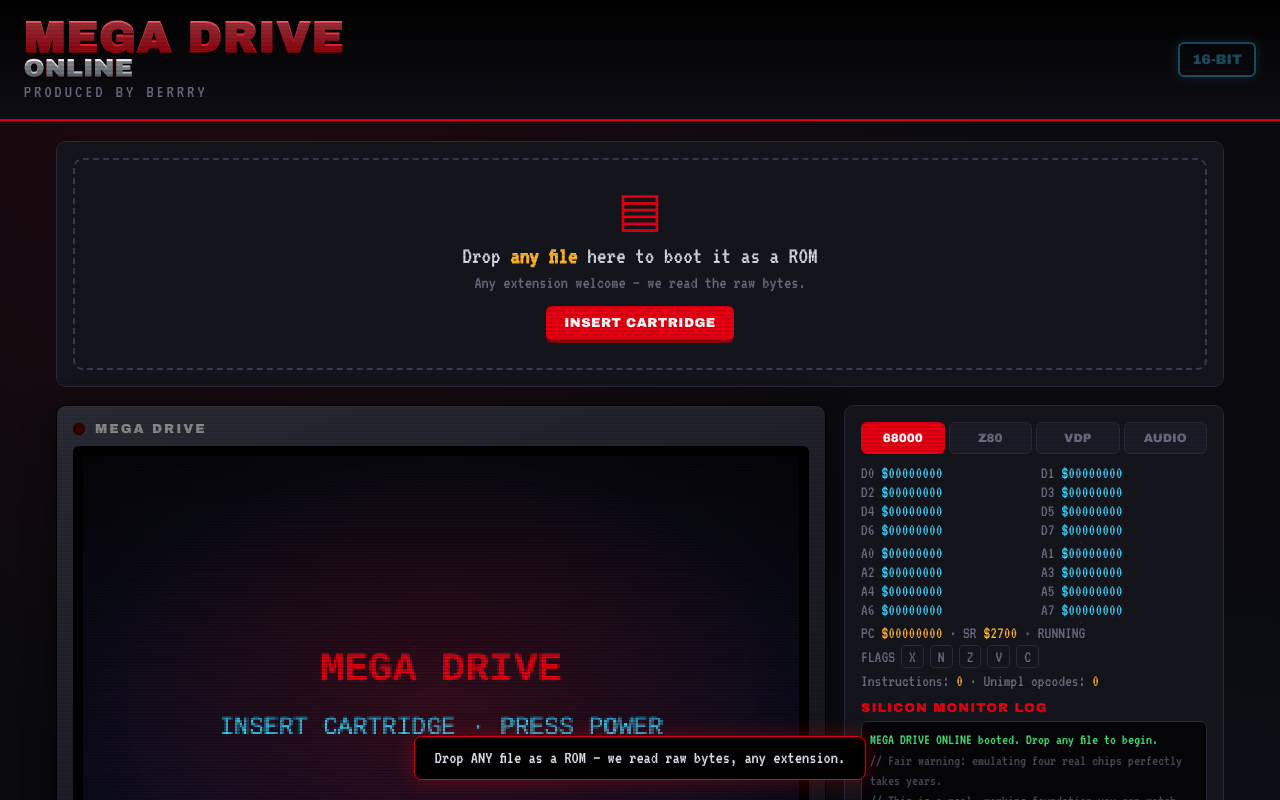This screenshot has width=1280, height=800.
Task: Click the V flag box
Action: click(x=998, y=657)
